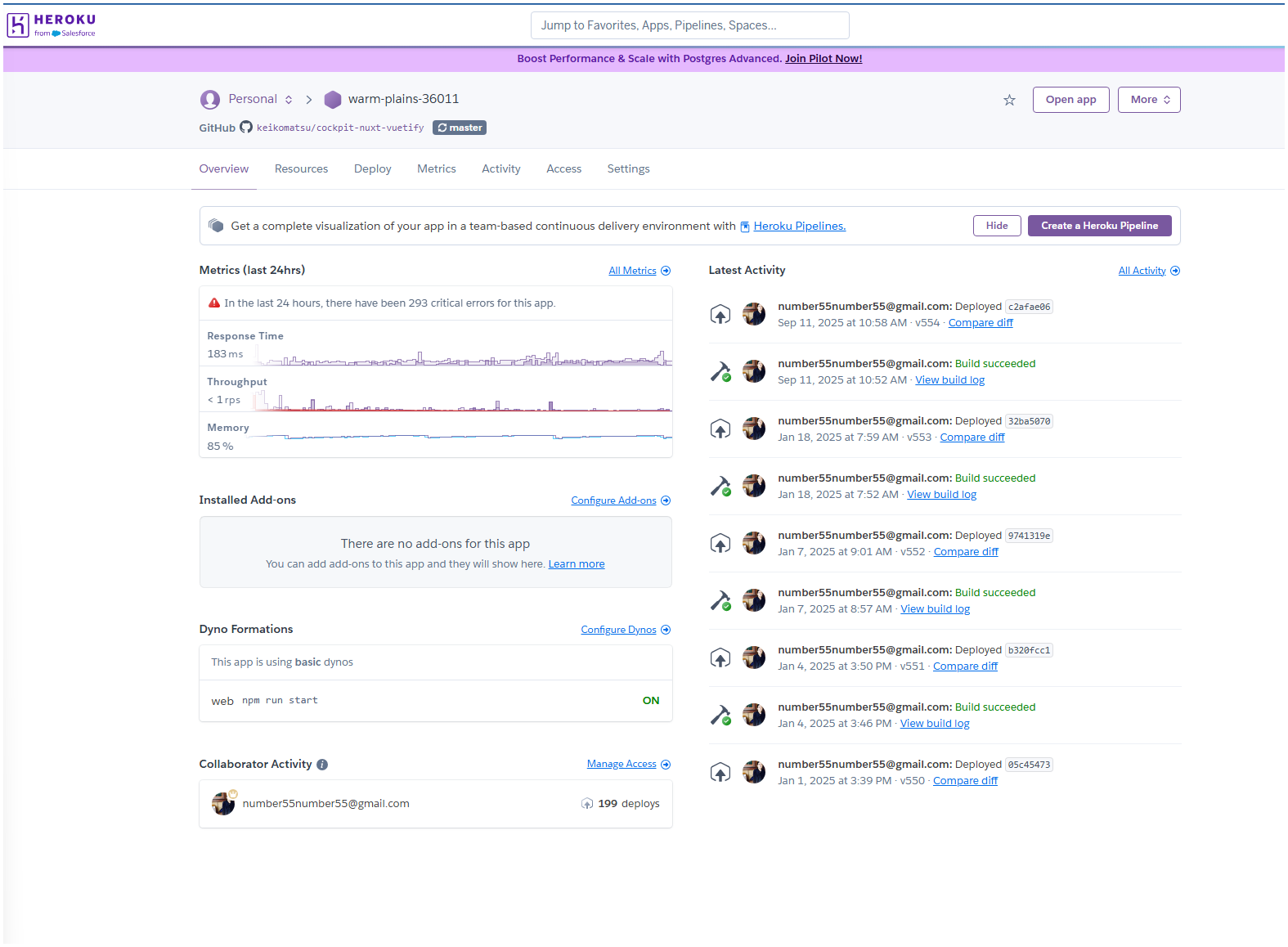
Task: Click the build icon for Jan 4 3:46 PM
Action: (x=720, y=716)
